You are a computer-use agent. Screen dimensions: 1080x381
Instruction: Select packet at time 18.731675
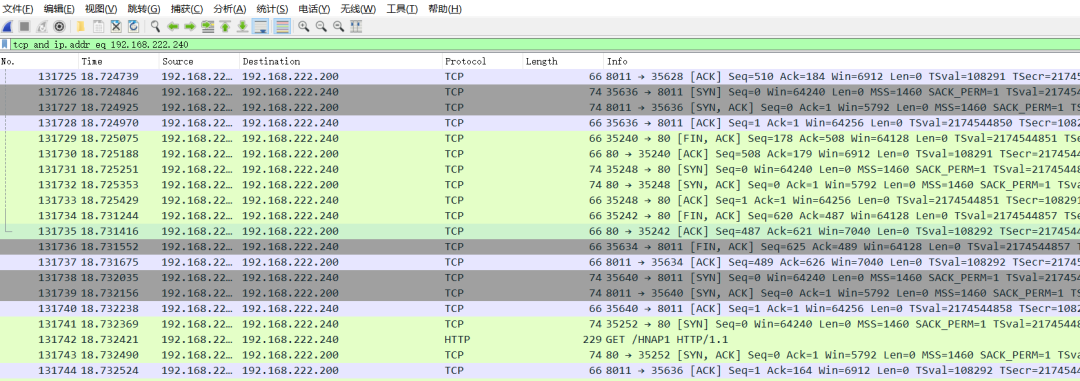coord(540,262)
